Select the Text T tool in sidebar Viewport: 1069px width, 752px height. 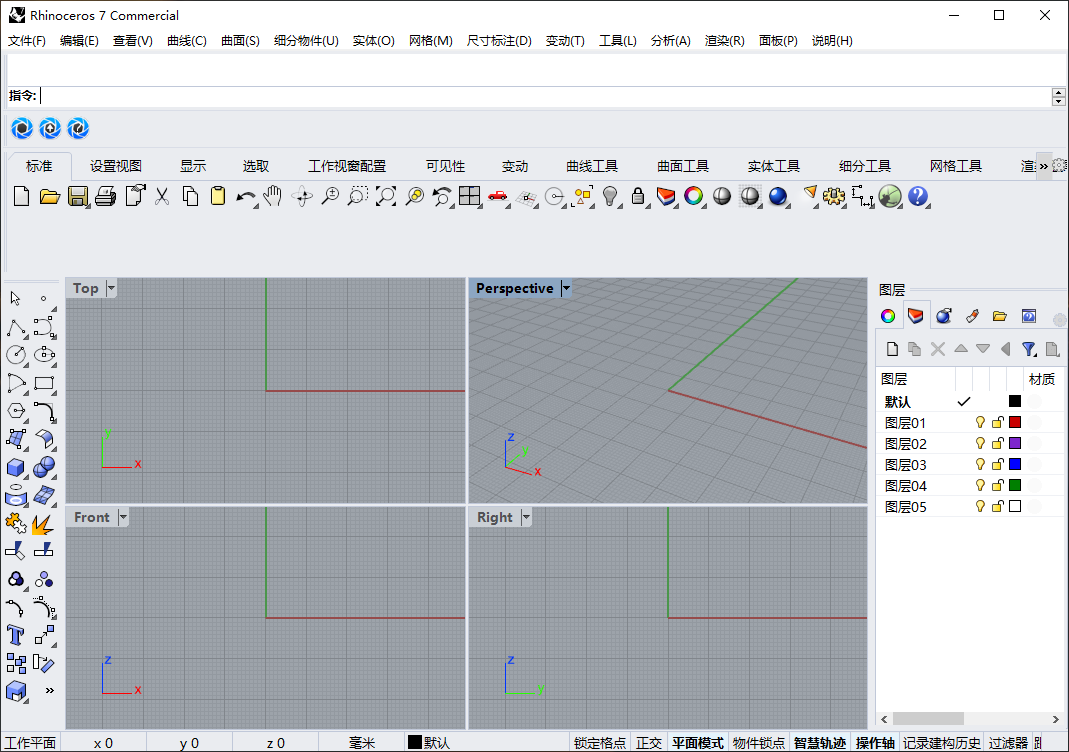pos(16,635)
